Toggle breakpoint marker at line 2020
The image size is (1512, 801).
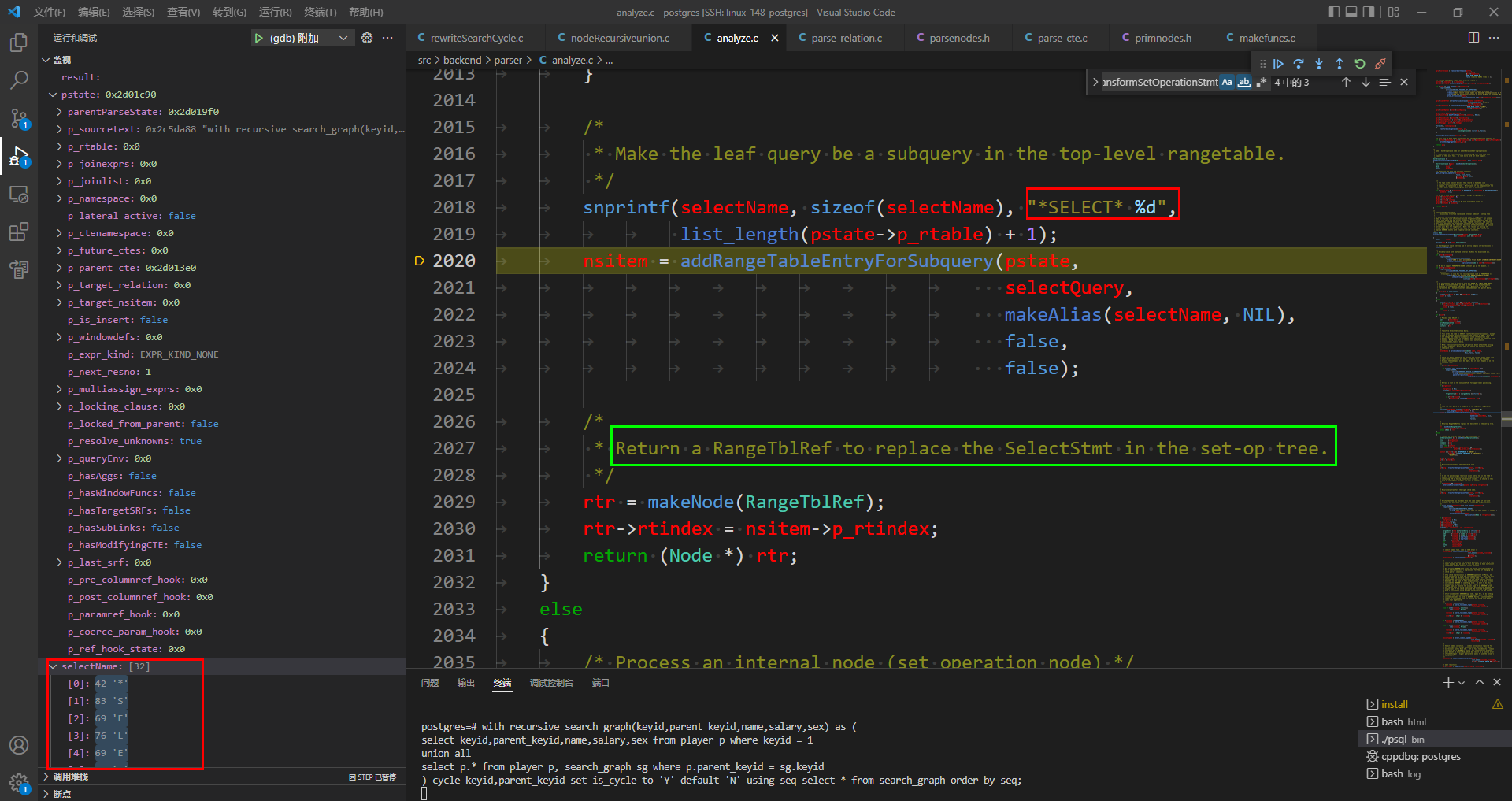419,261
